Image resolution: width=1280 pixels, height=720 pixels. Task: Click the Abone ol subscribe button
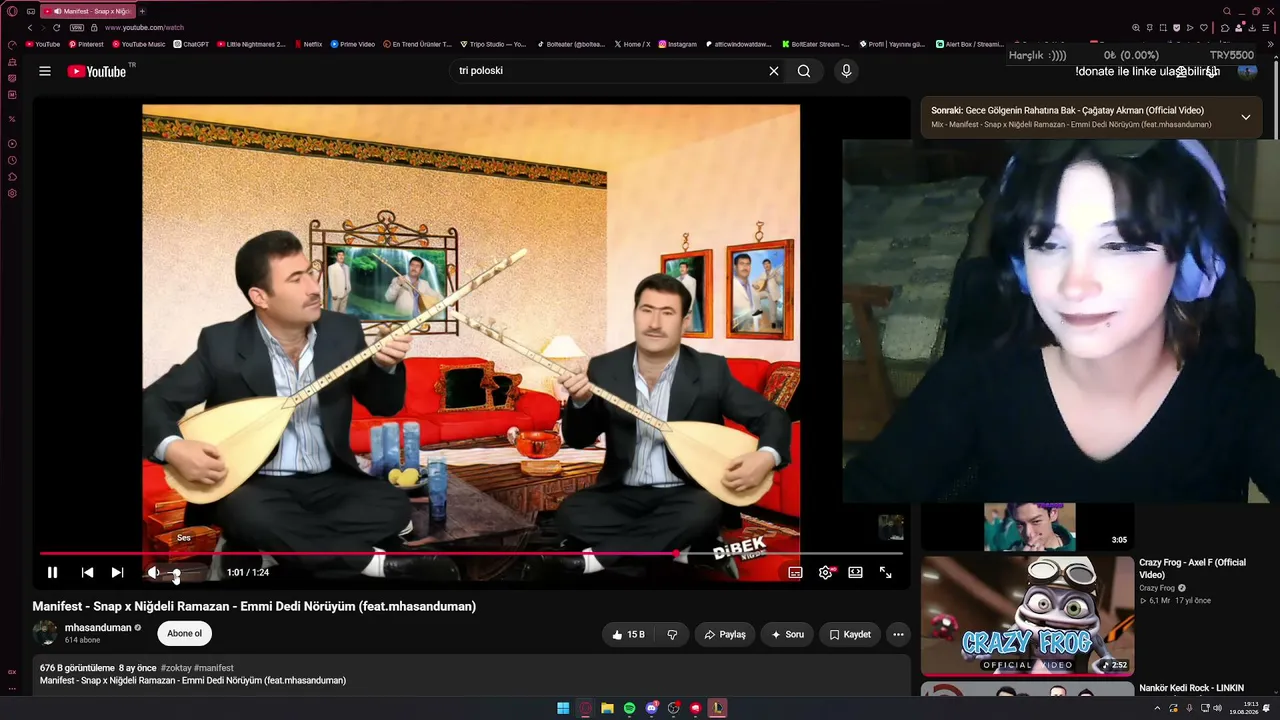[x=184, y=633]
